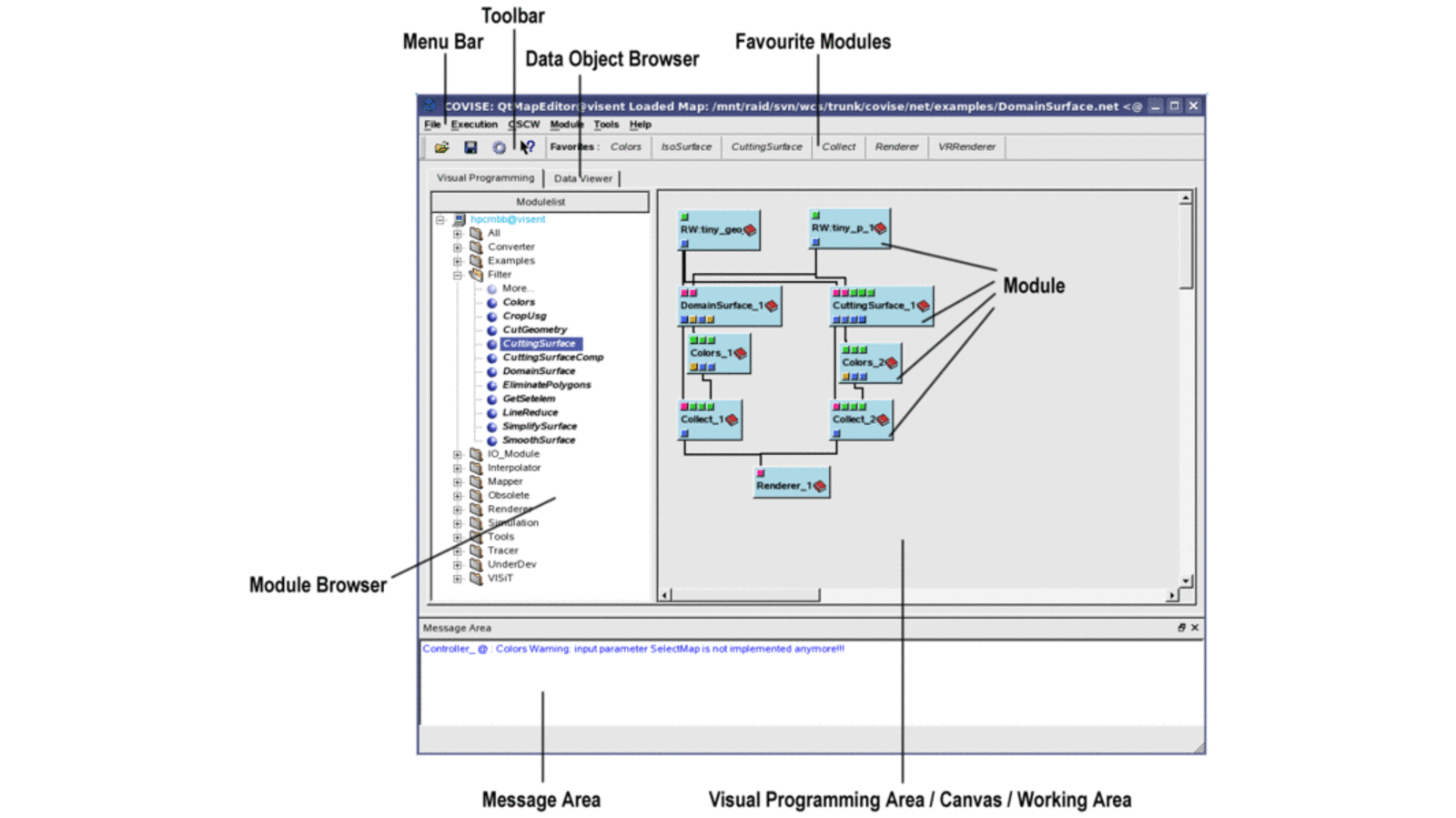Click the open folder icon beside Filter

point(476,274)
